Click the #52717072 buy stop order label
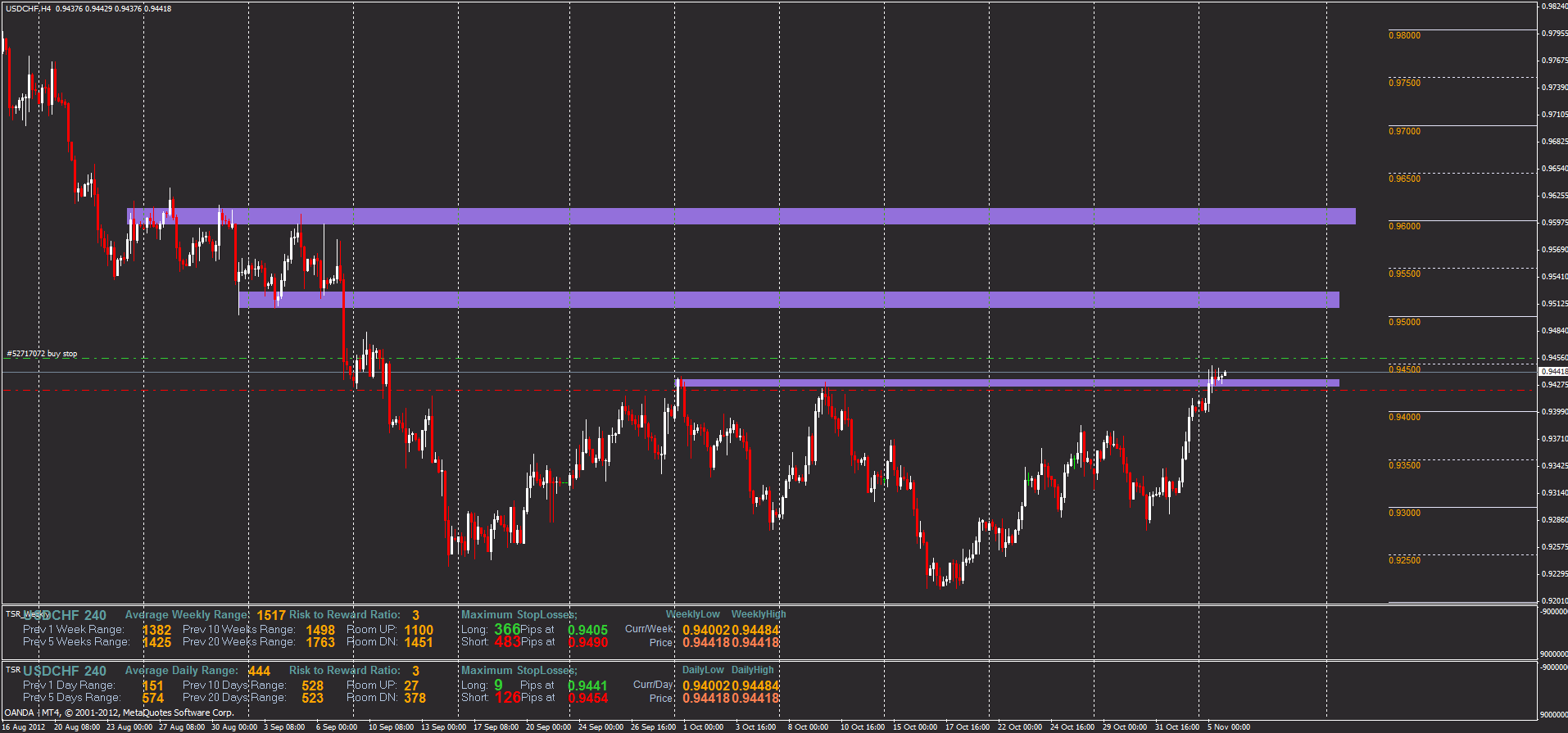The width and height of the screenshot is (1568, 733). tap(43, 354)
